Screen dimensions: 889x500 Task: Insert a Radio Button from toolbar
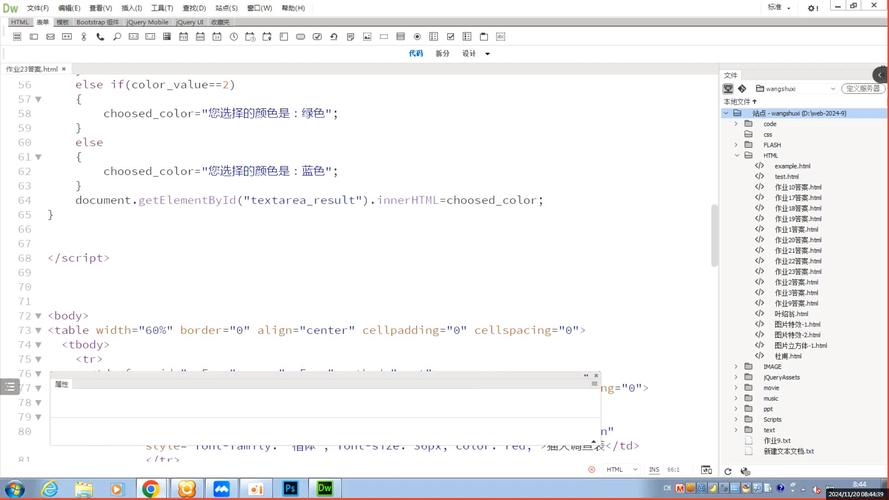point(417,36)
